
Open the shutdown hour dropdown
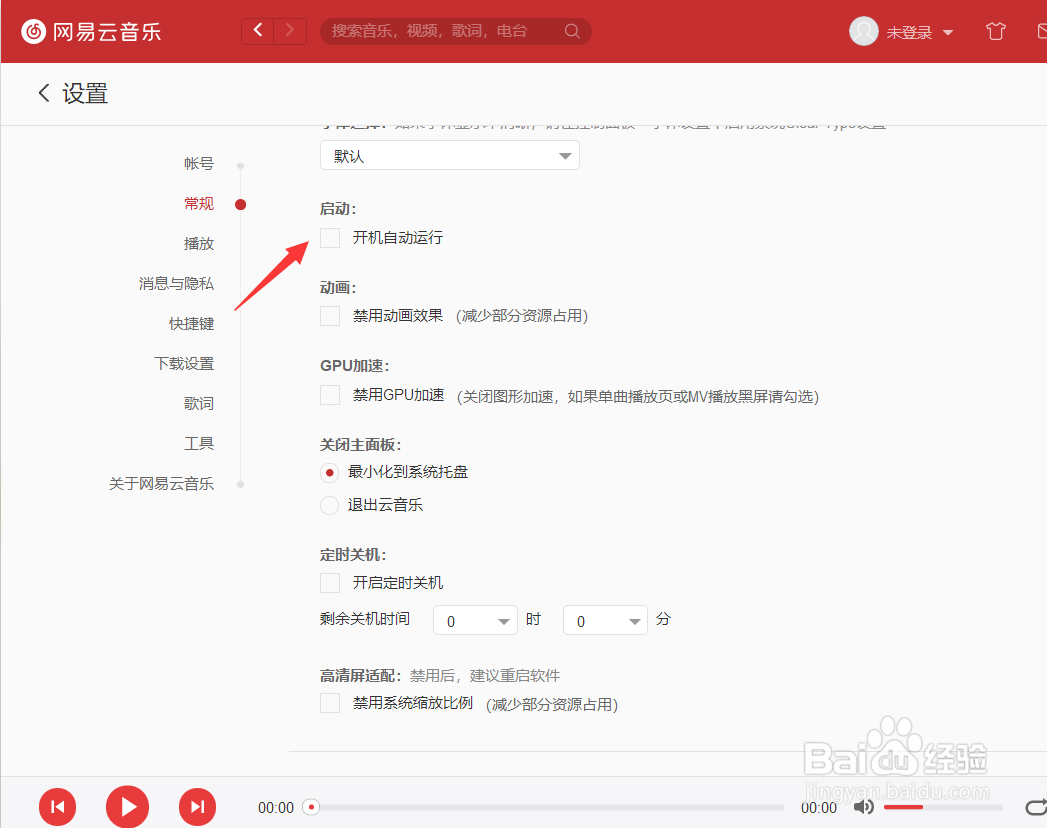coord(475,620)
